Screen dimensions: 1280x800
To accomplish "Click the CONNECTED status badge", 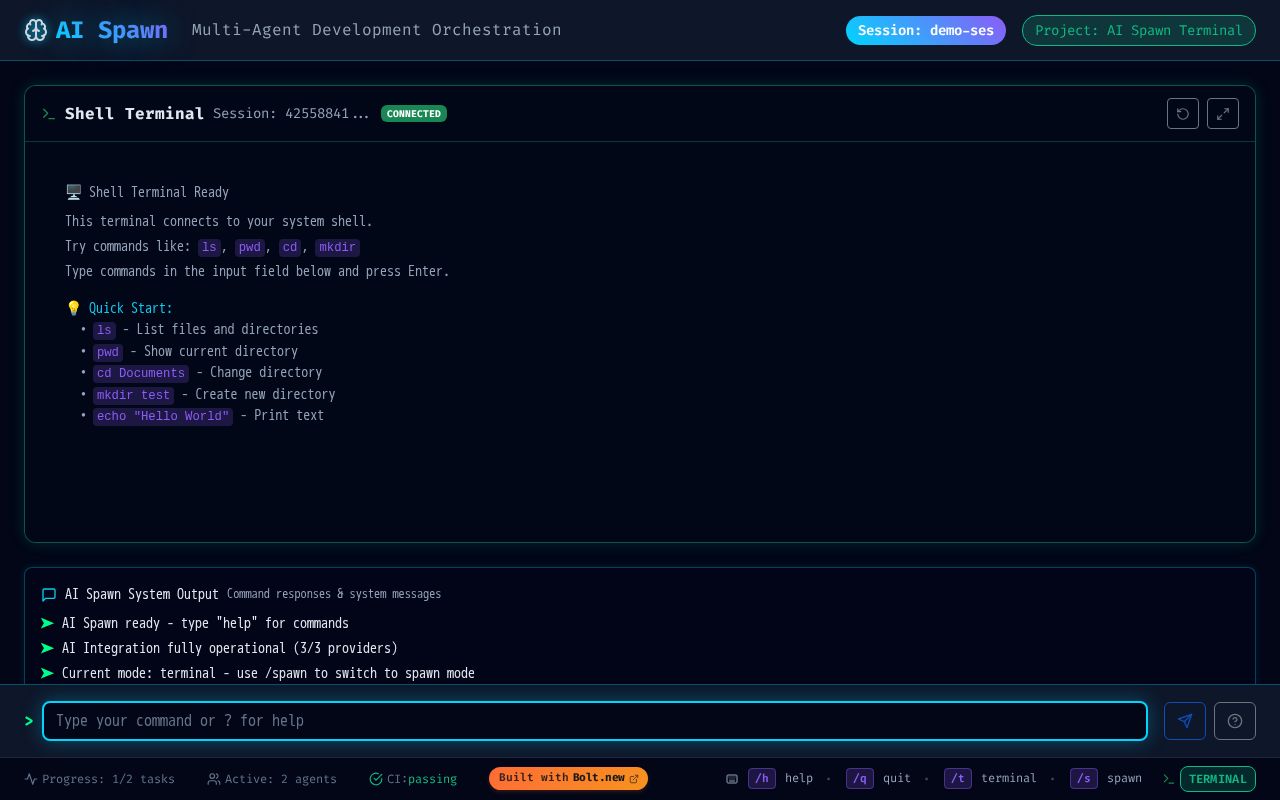I will click(x=414, y=114).
